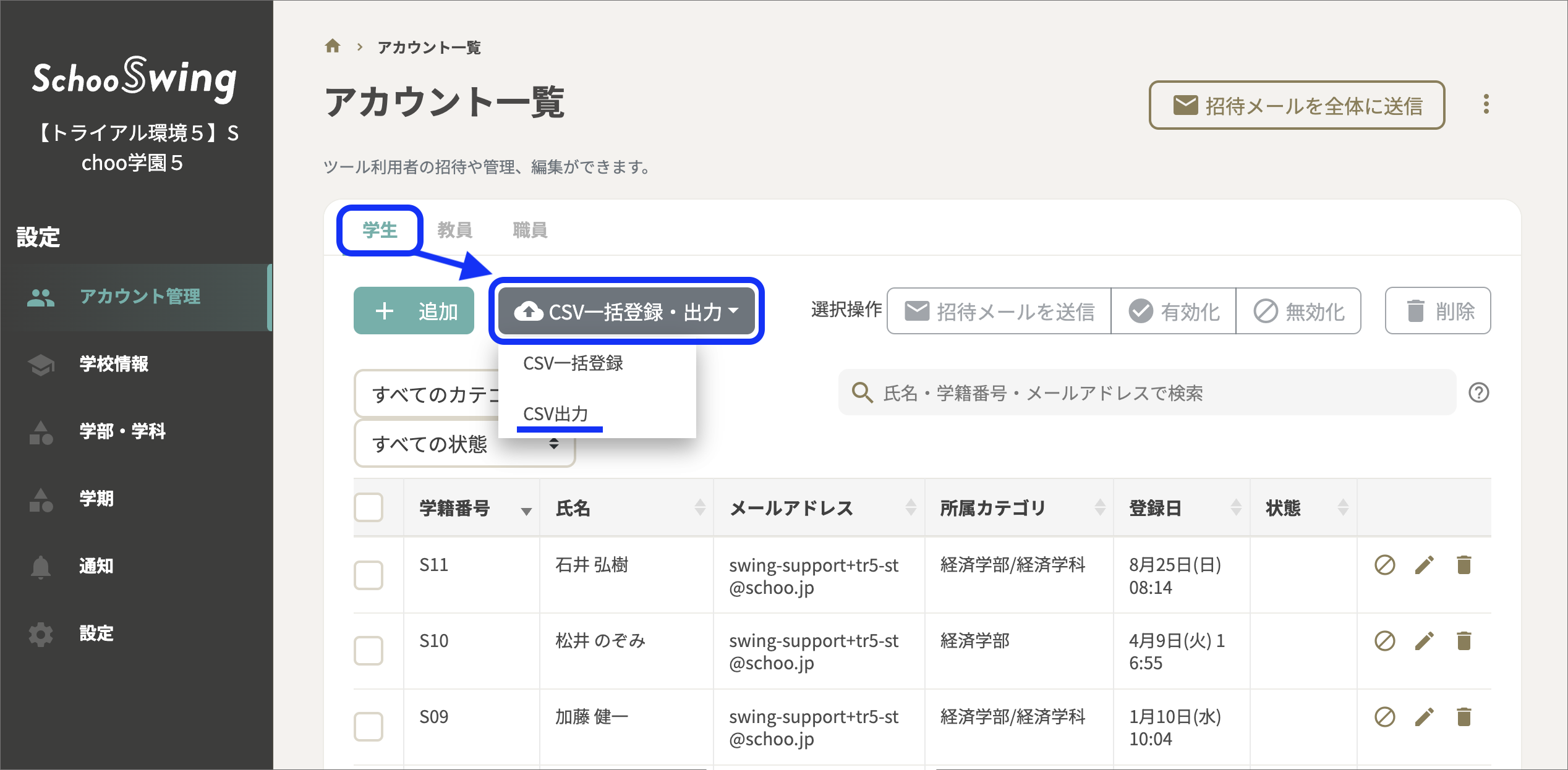Toggle the select-all checkbox in table header
Viewport: 1568px width, 770px height.
tap(369, 507)
